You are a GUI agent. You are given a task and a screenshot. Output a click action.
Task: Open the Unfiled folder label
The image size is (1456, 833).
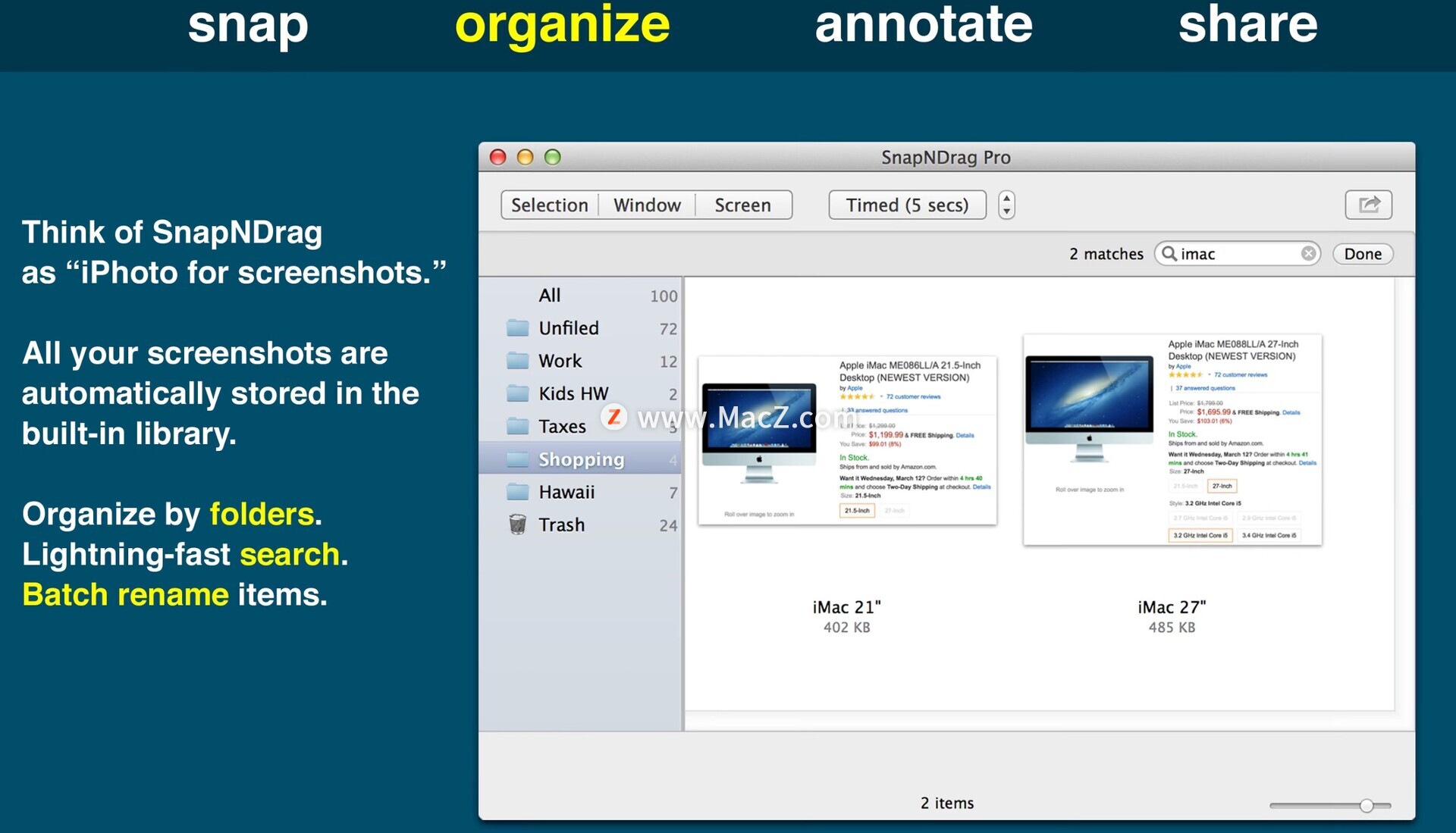coord(569,328)
